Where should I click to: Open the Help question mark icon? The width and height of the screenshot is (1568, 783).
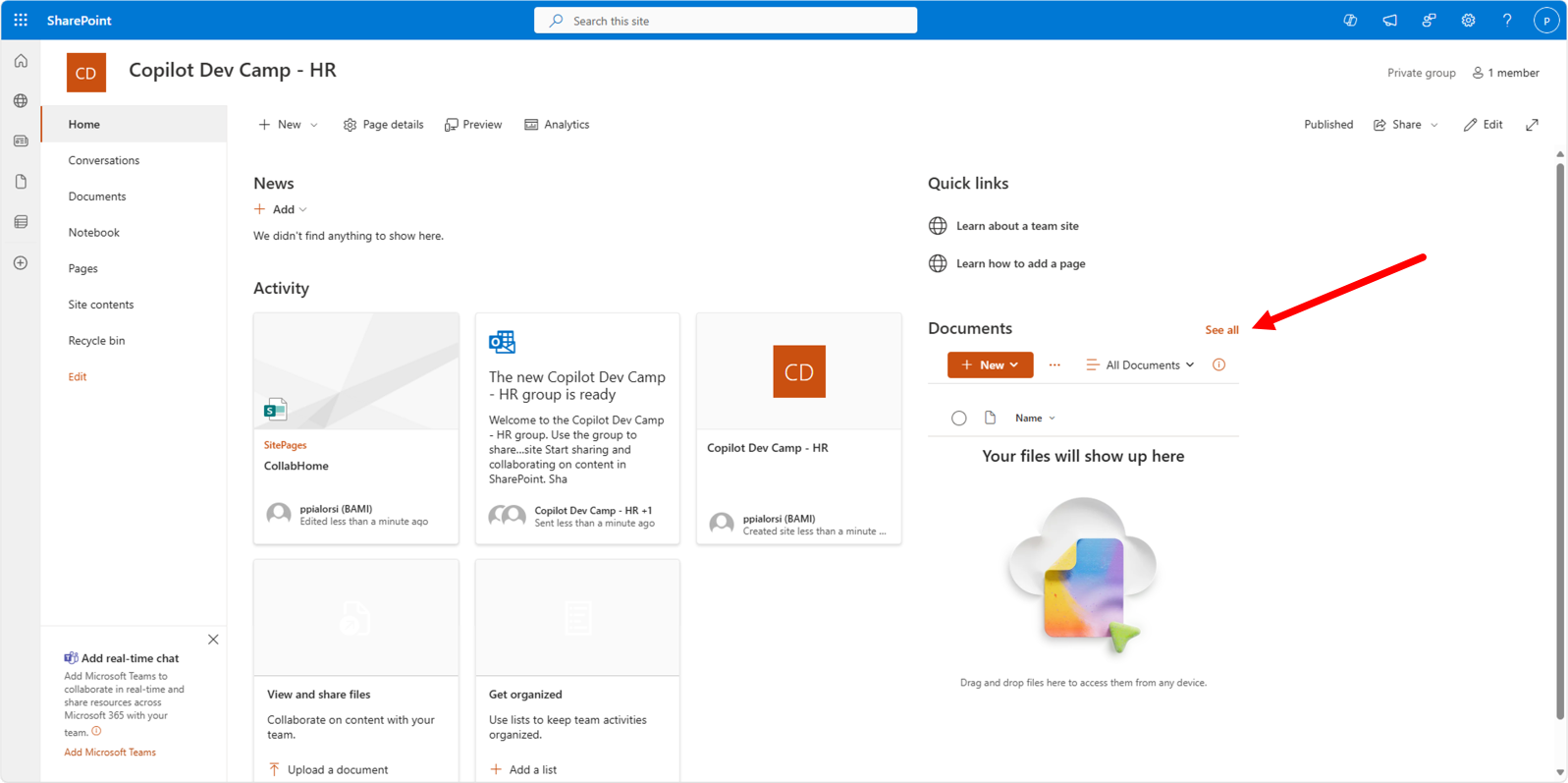(x=1507, y=20)
